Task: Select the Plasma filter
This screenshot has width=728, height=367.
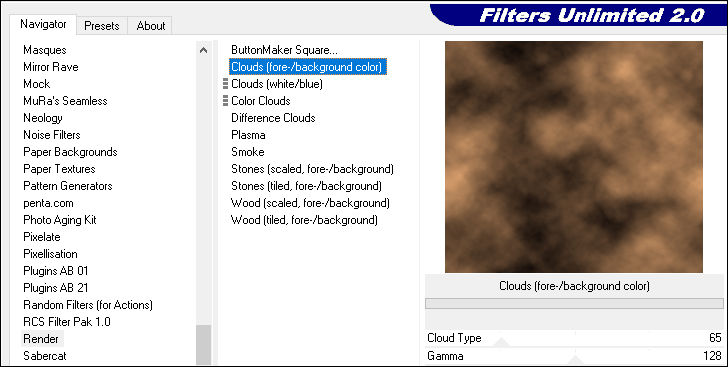Action: [x=248, y=135]
